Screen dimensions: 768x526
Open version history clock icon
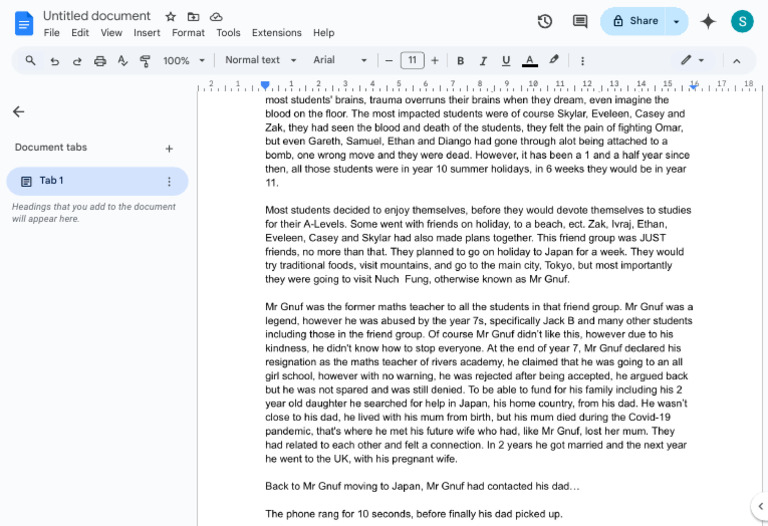545,21
